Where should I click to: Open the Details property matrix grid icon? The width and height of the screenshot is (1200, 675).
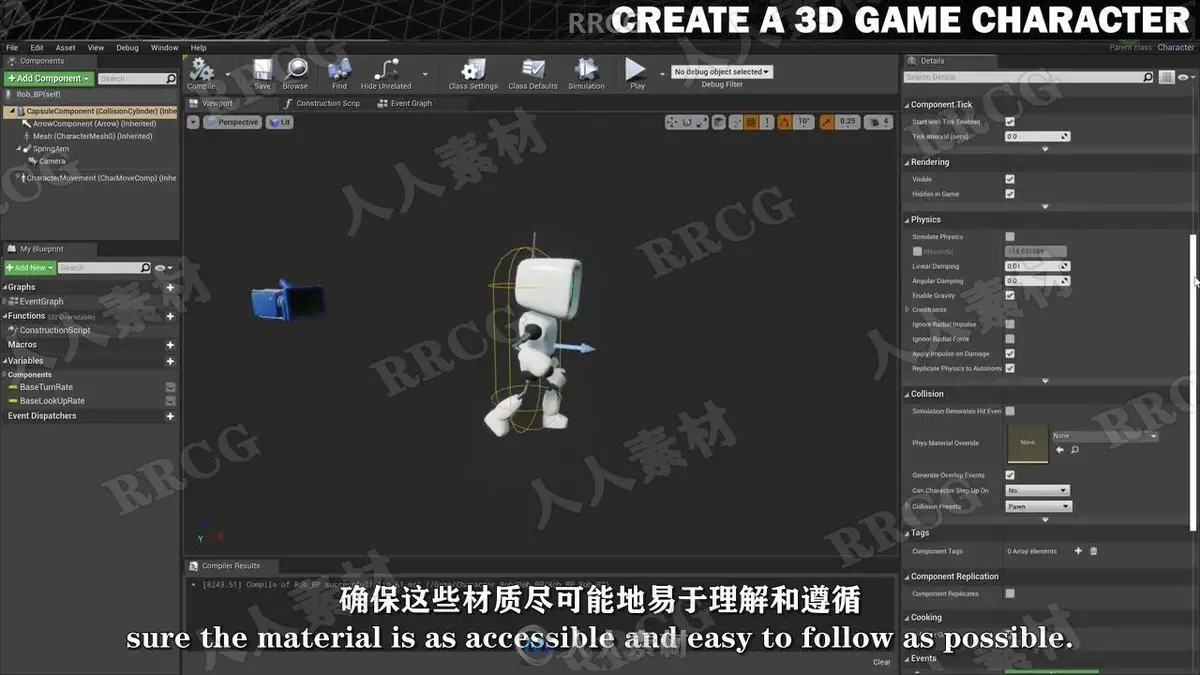[1166, 77]
